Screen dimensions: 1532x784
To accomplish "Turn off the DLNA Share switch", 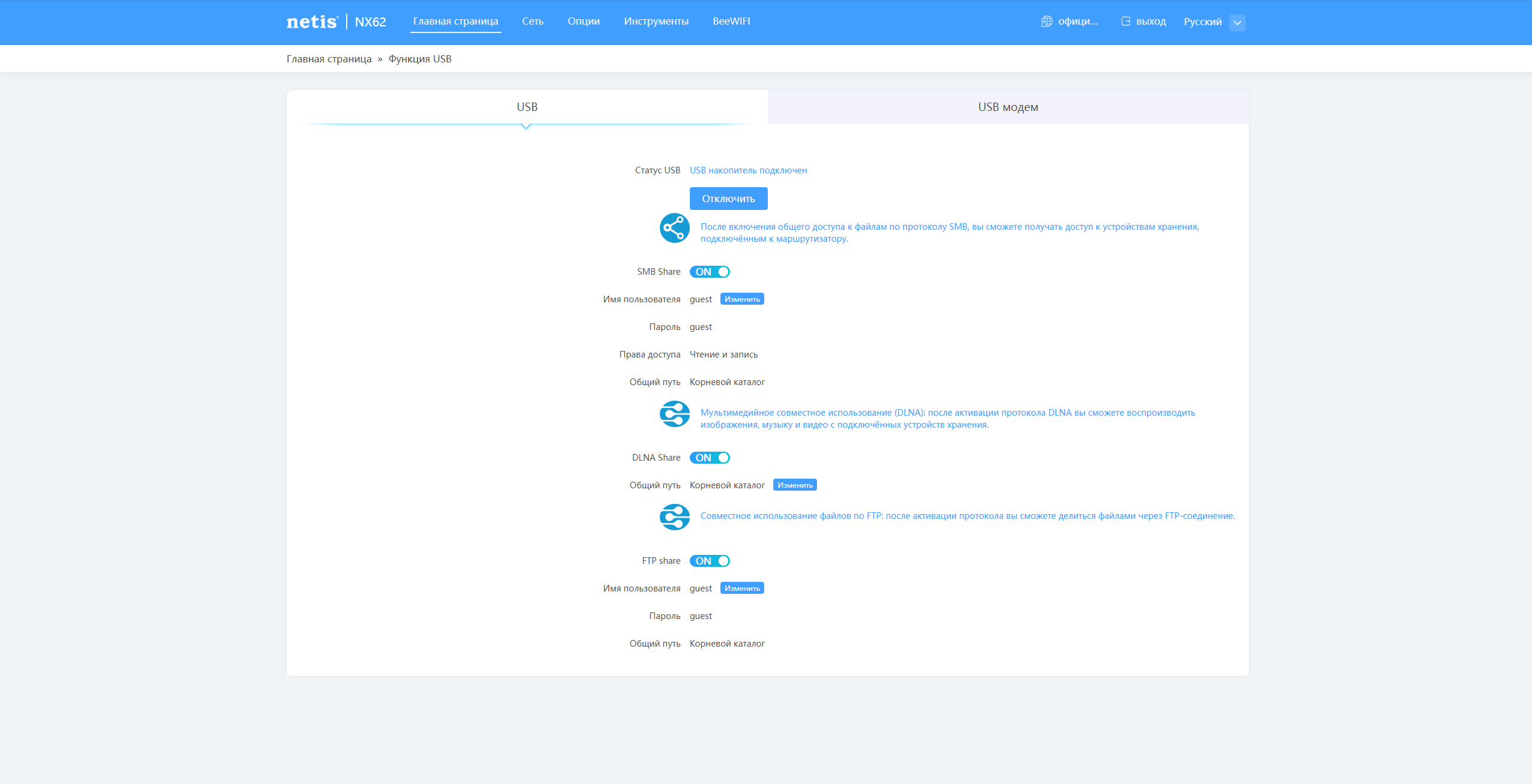I will [710, 458].
